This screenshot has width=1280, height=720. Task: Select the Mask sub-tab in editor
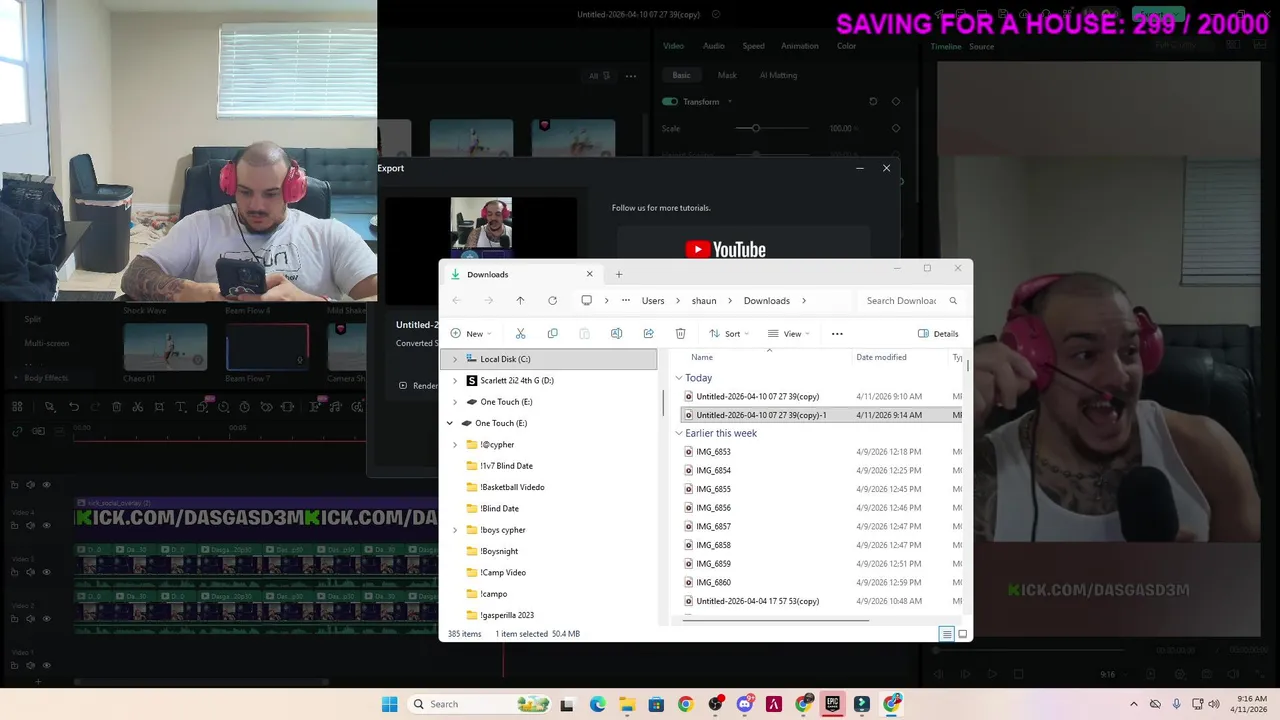click(x=727, y=75)
